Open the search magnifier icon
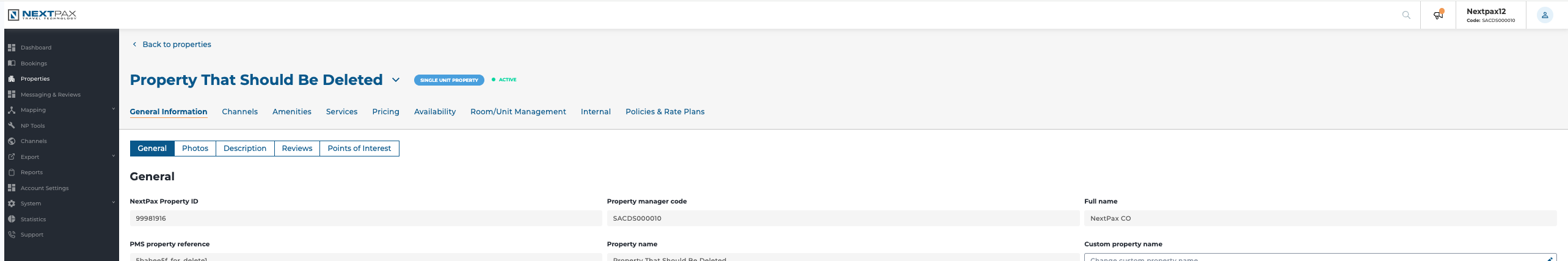Screen dimensions: 1568x261 [1406, 15]
